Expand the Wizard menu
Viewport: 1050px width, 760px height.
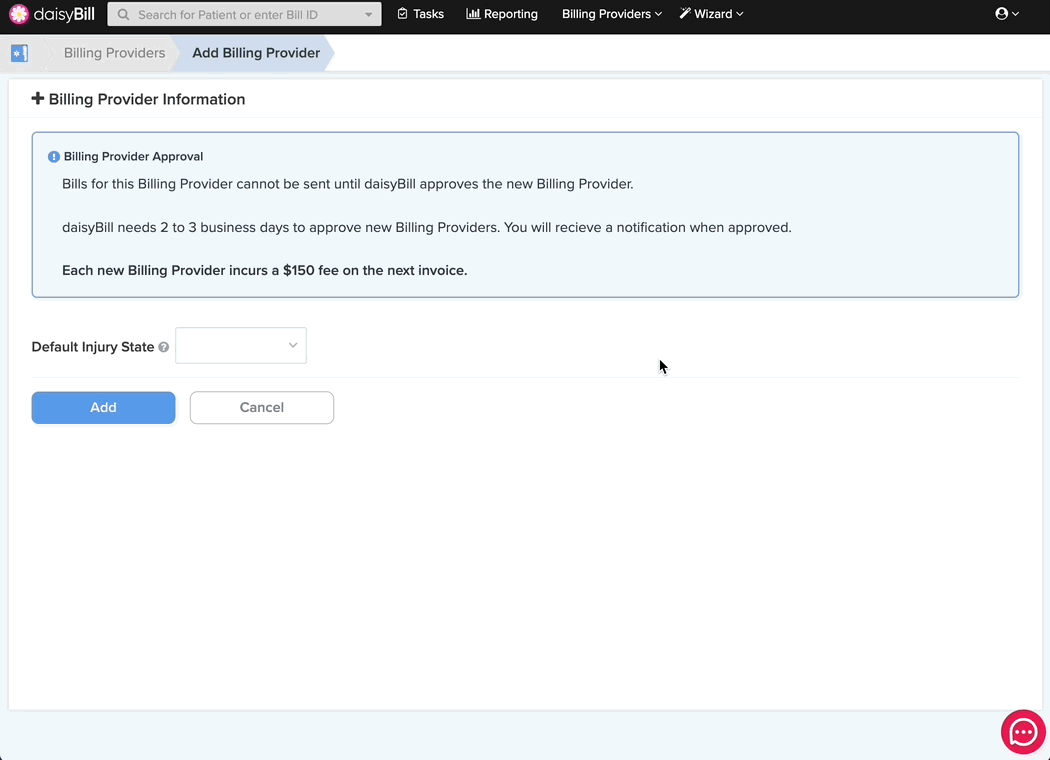(711, 14)
